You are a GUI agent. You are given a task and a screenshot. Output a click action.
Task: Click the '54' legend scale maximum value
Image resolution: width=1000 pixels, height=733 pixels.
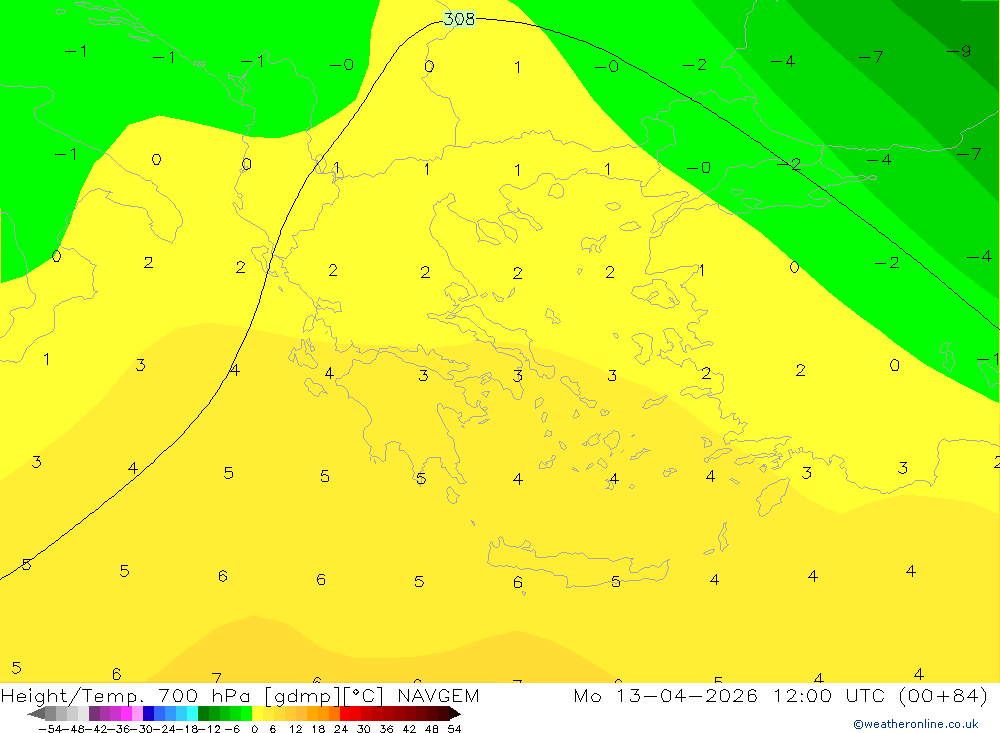454,729
